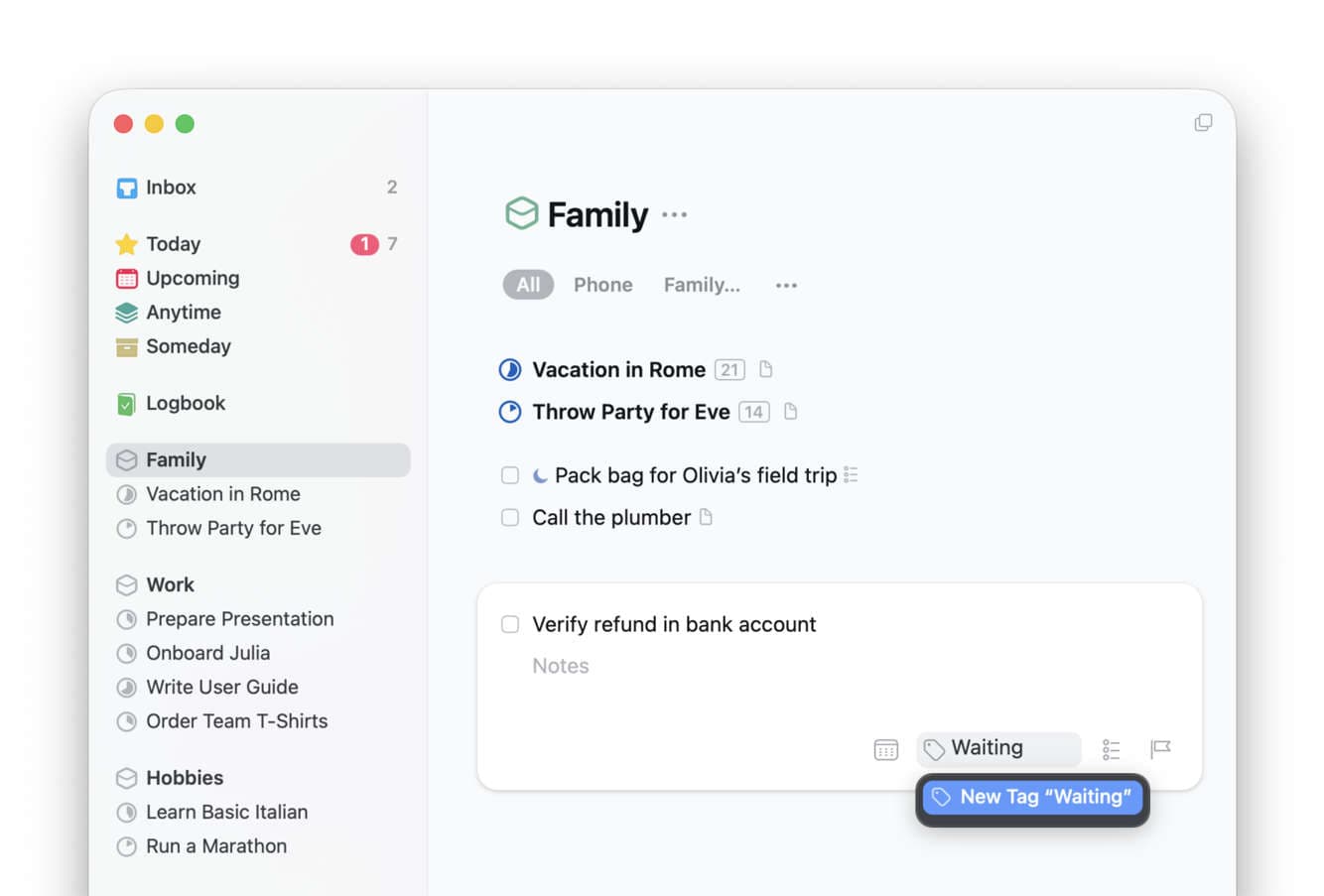Expand more tag filters with three dots
This screenshot has width=1324, height=896.
tap(786, 286)
